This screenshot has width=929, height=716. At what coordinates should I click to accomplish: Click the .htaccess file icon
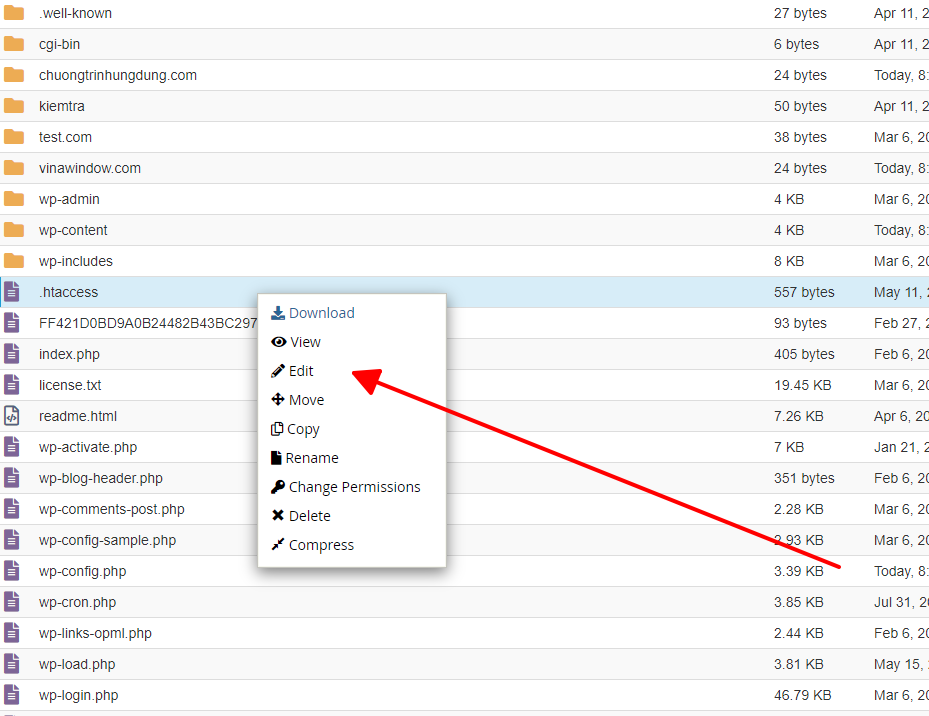[12, 292]
